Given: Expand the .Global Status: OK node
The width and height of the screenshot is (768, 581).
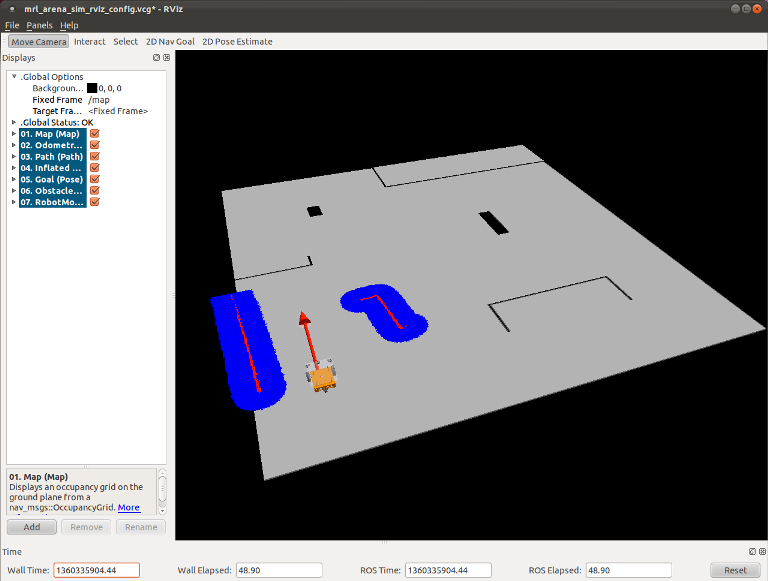Looking at the screenshot, I should (x=14, y=122).
